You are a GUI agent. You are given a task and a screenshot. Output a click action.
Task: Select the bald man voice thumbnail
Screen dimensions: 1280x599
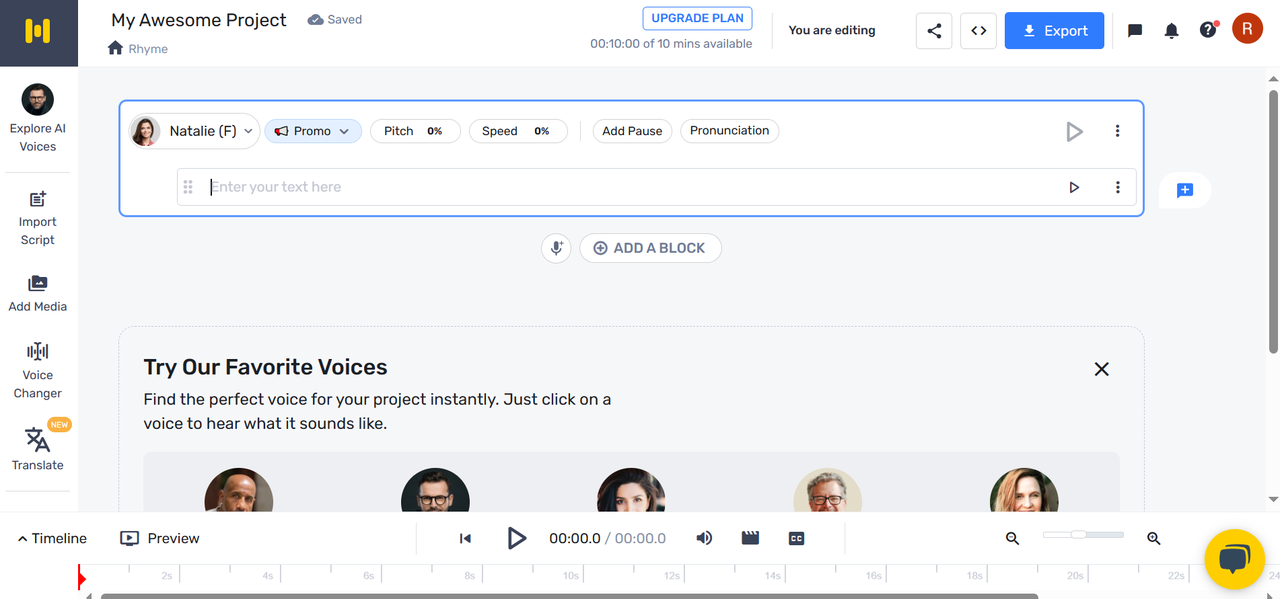(x=239, y=490)
